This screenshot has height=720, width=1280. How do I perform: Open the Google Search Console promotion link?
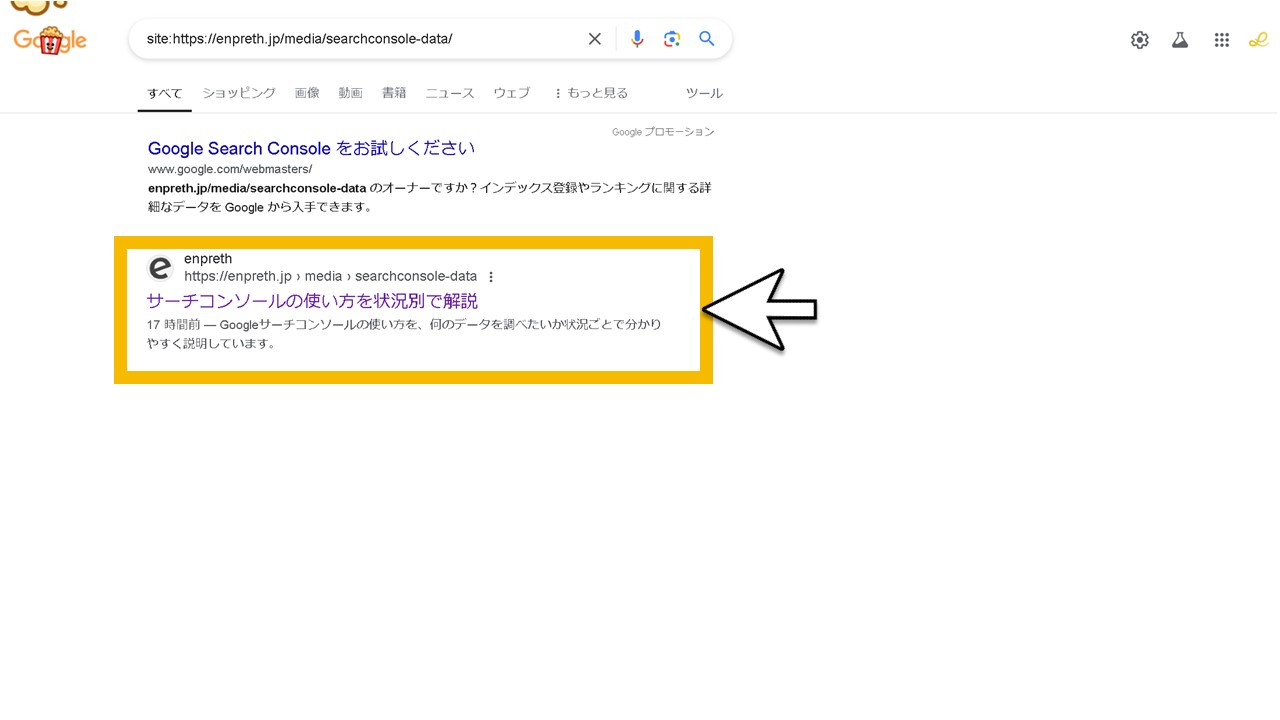[310, 148]
